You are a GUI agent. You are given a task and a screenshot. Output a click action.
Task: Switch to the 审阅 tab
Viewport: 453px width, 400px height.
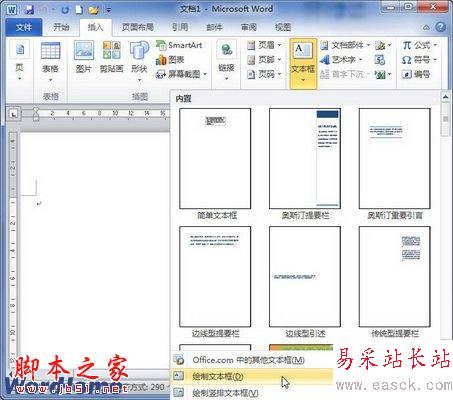pyautogui.click(x=249, y=27)
